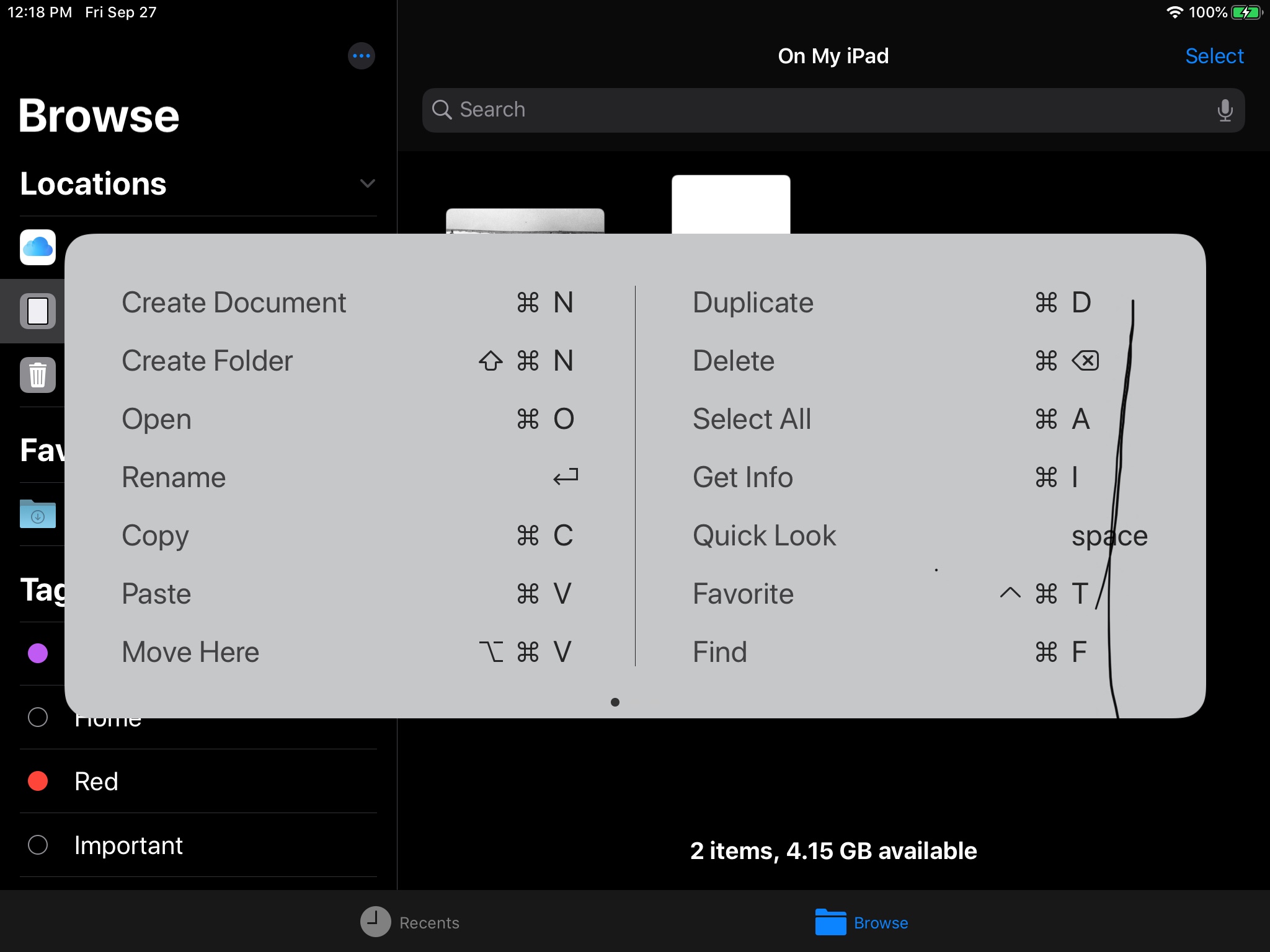1270x952 pixels.
Task: Toggle the Home tag selection circle
Action: click(38, 717)
